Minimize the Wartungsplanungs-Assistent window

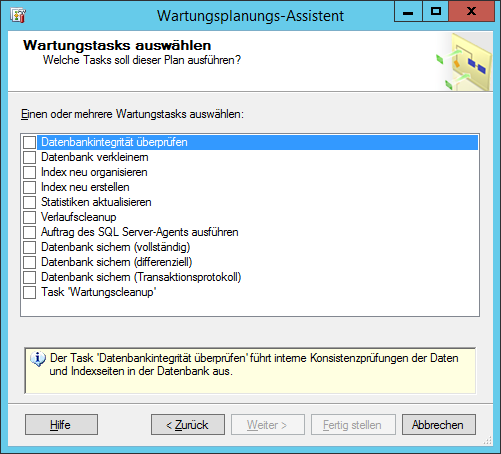(408, 12)
